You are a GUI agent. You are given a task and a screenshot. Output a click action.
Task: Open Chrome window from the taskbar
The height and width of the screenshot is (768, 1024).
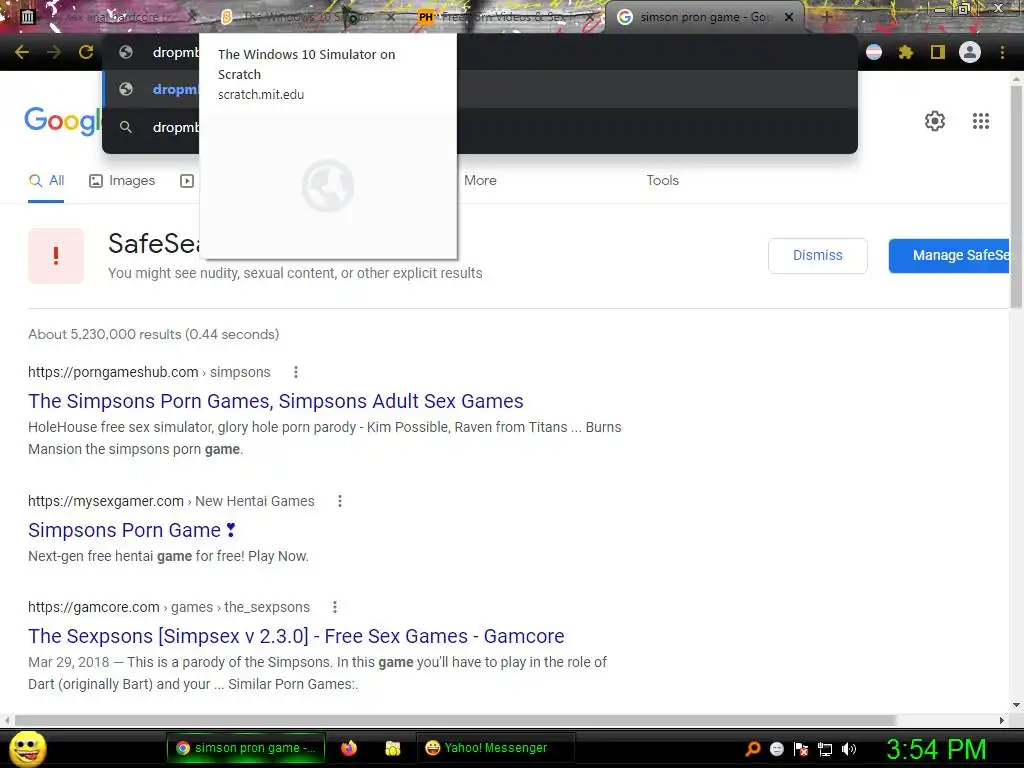click(x=246, y=748)
